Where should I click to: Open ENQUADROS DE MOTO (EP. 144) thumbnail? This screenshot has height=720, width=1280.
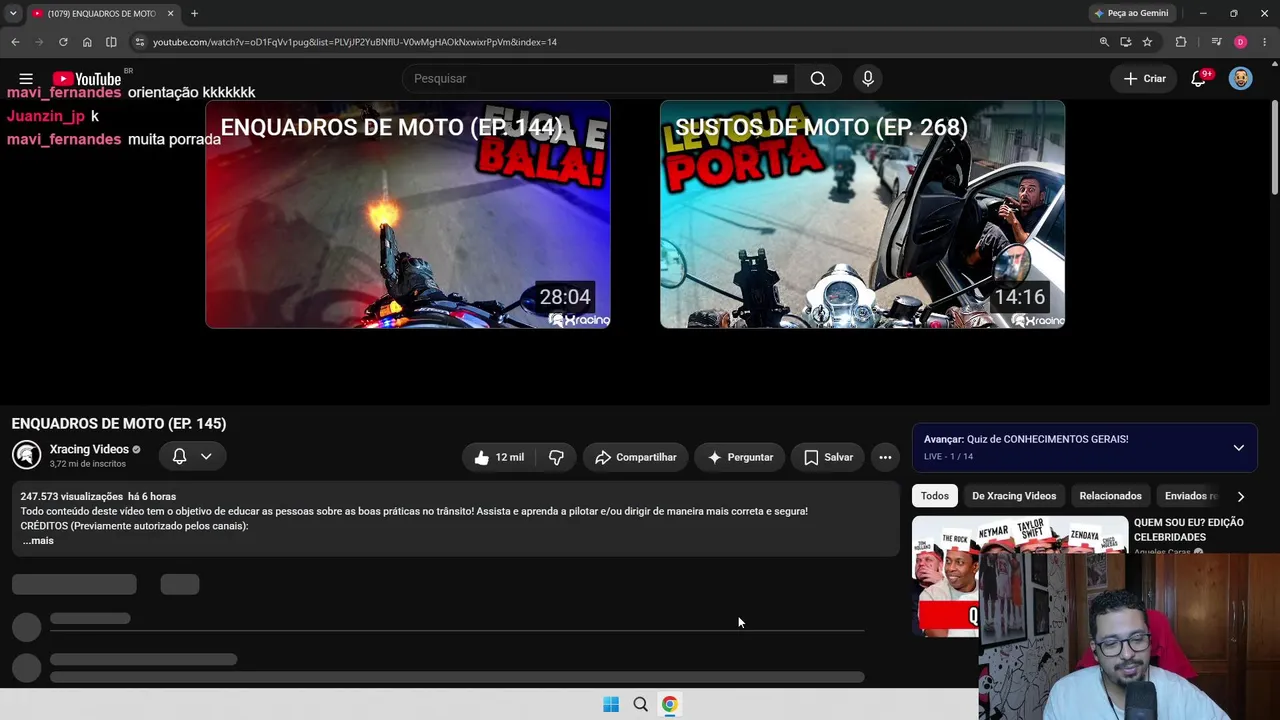coord(408,214)
